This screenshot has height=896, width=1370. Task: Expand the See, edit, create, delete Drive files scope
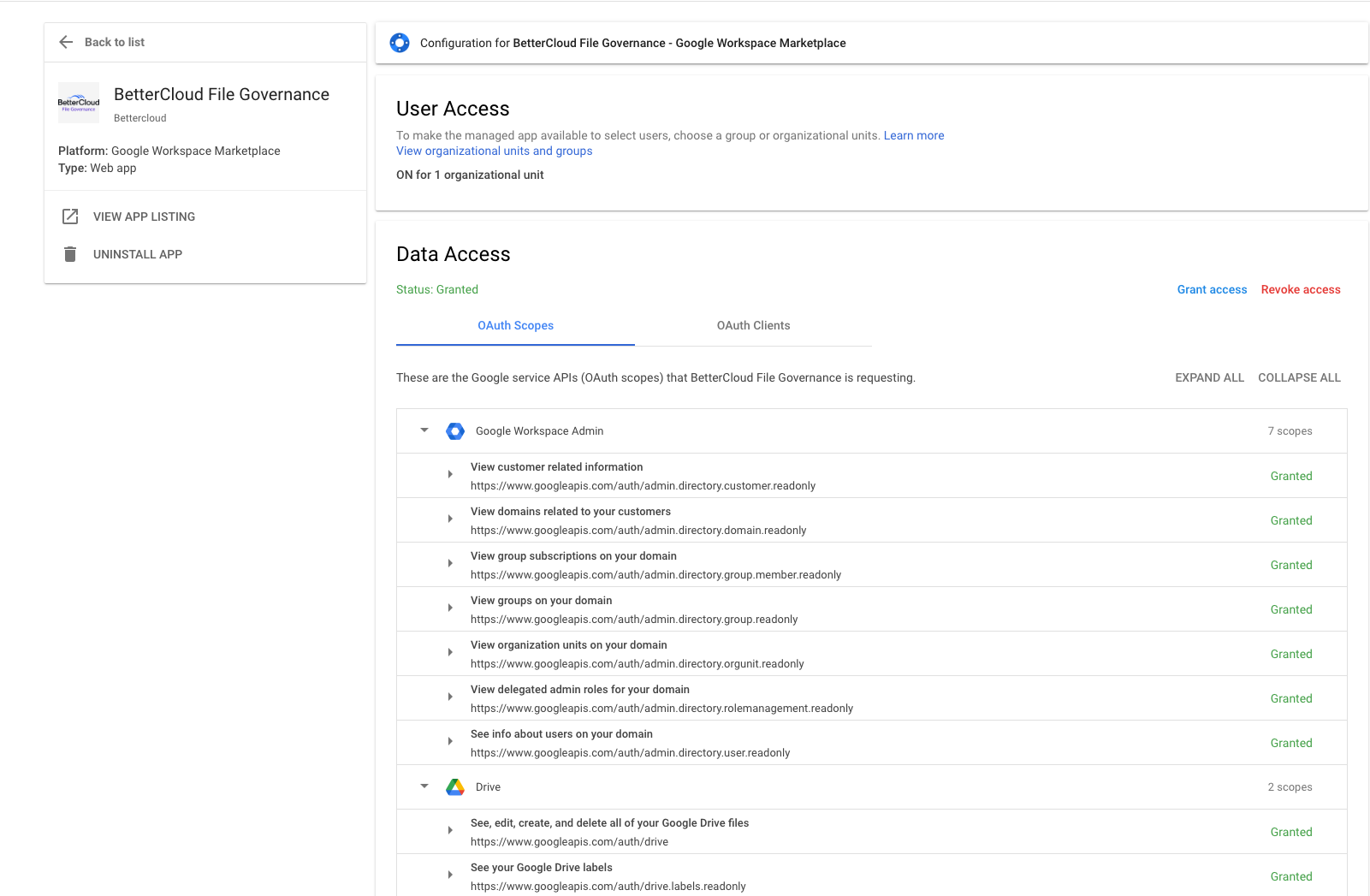coord(450,830)
